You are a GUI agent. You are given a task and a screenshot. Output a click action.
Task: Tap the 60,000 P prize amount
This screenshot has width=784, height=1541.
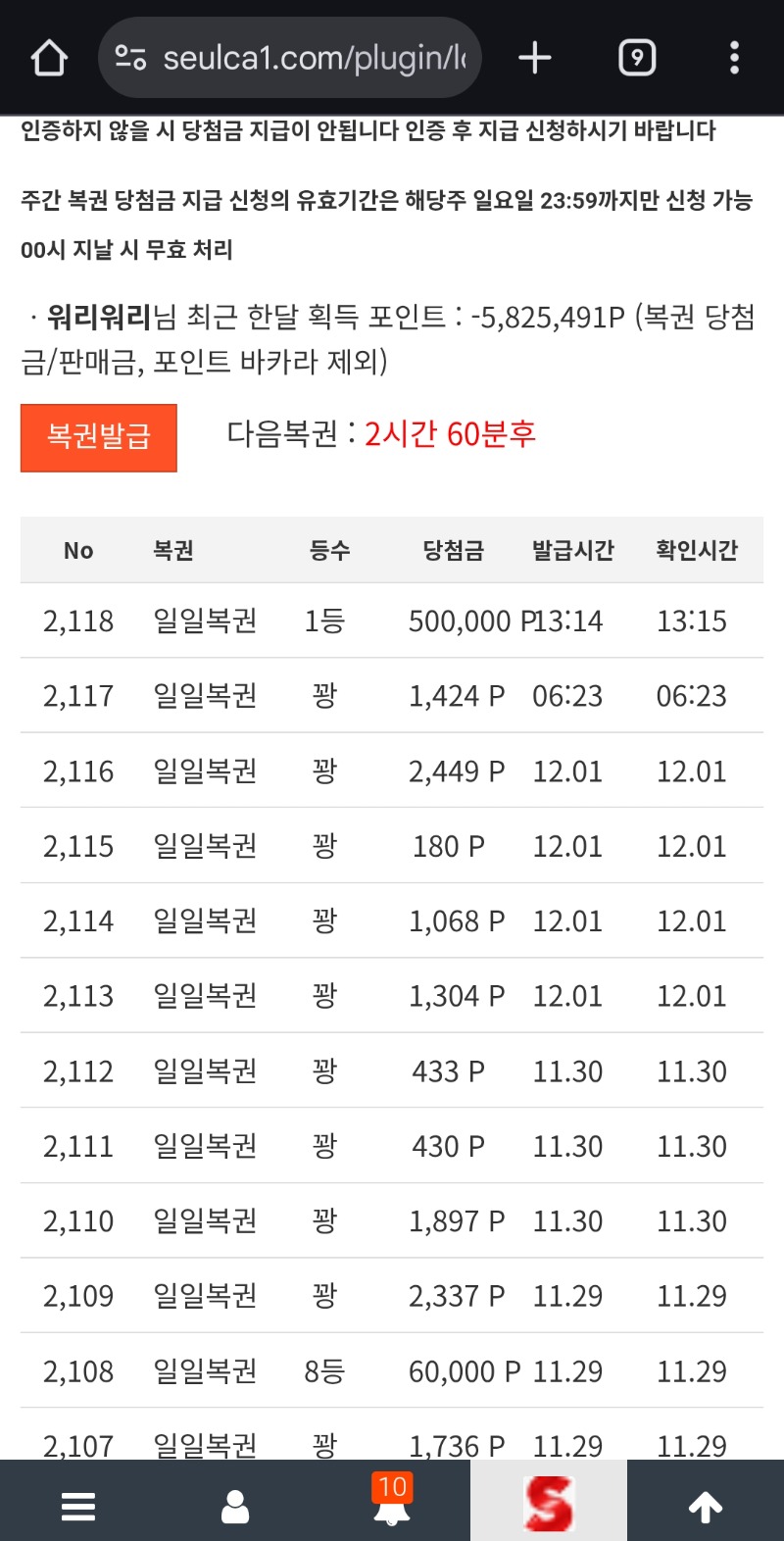[465, 1371]
